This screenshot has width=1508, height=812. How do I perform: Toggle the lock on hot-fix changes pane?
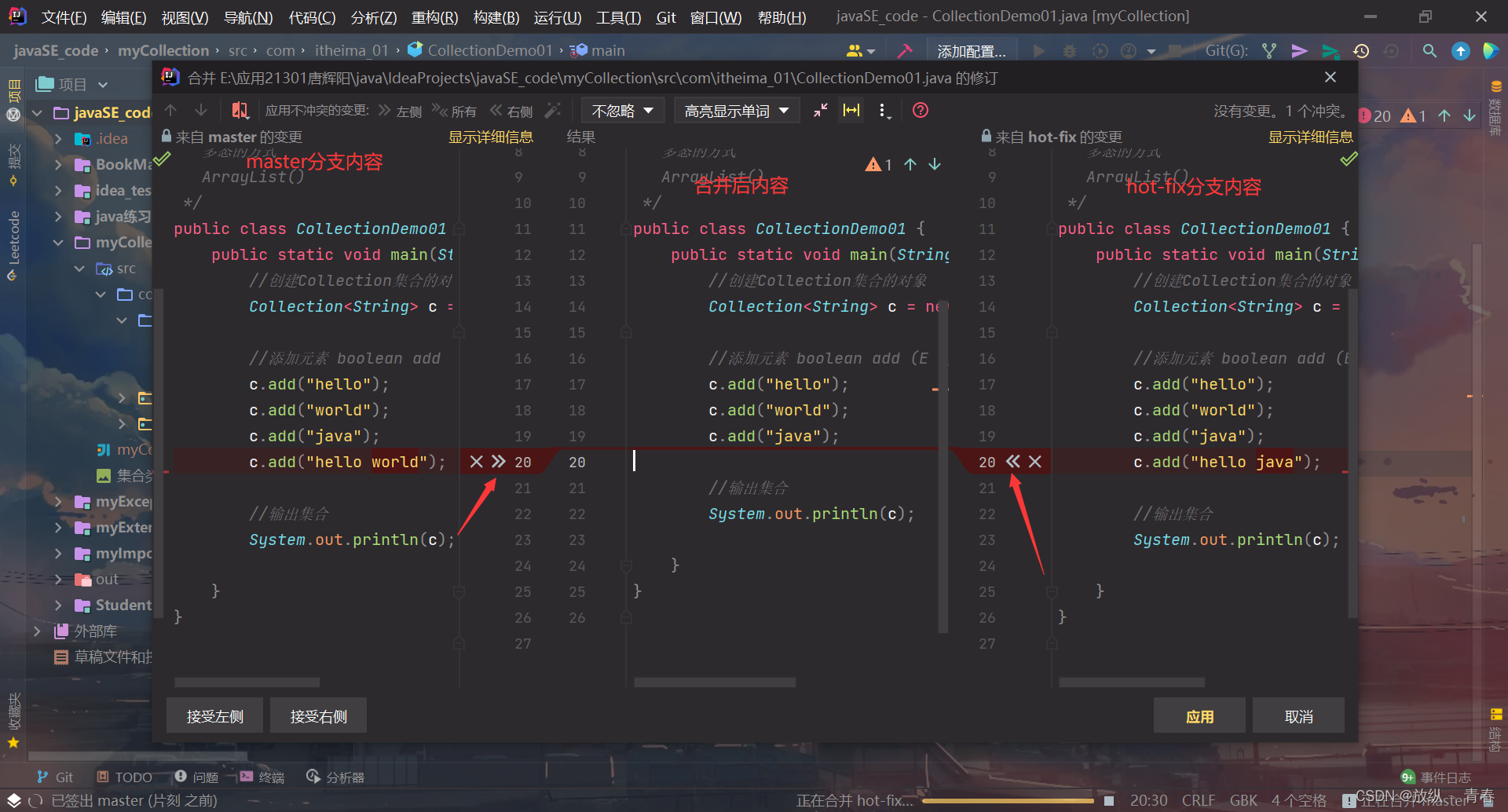click(986, 136)
